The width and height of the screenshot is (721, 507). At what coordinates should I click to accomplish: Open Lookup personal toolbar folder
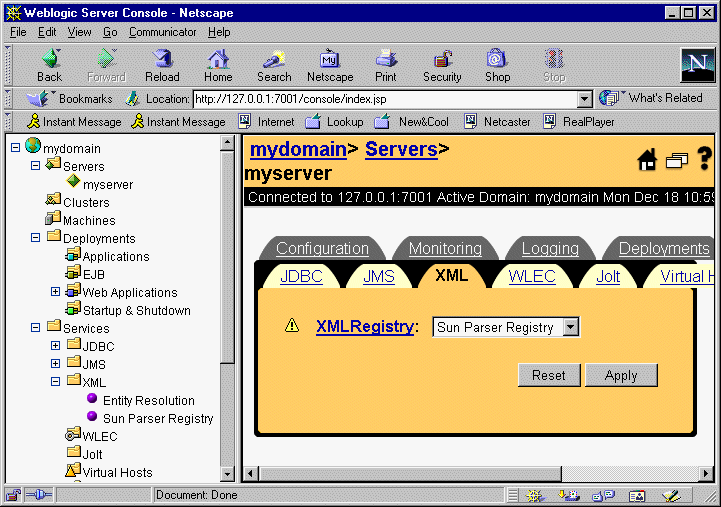334,122
